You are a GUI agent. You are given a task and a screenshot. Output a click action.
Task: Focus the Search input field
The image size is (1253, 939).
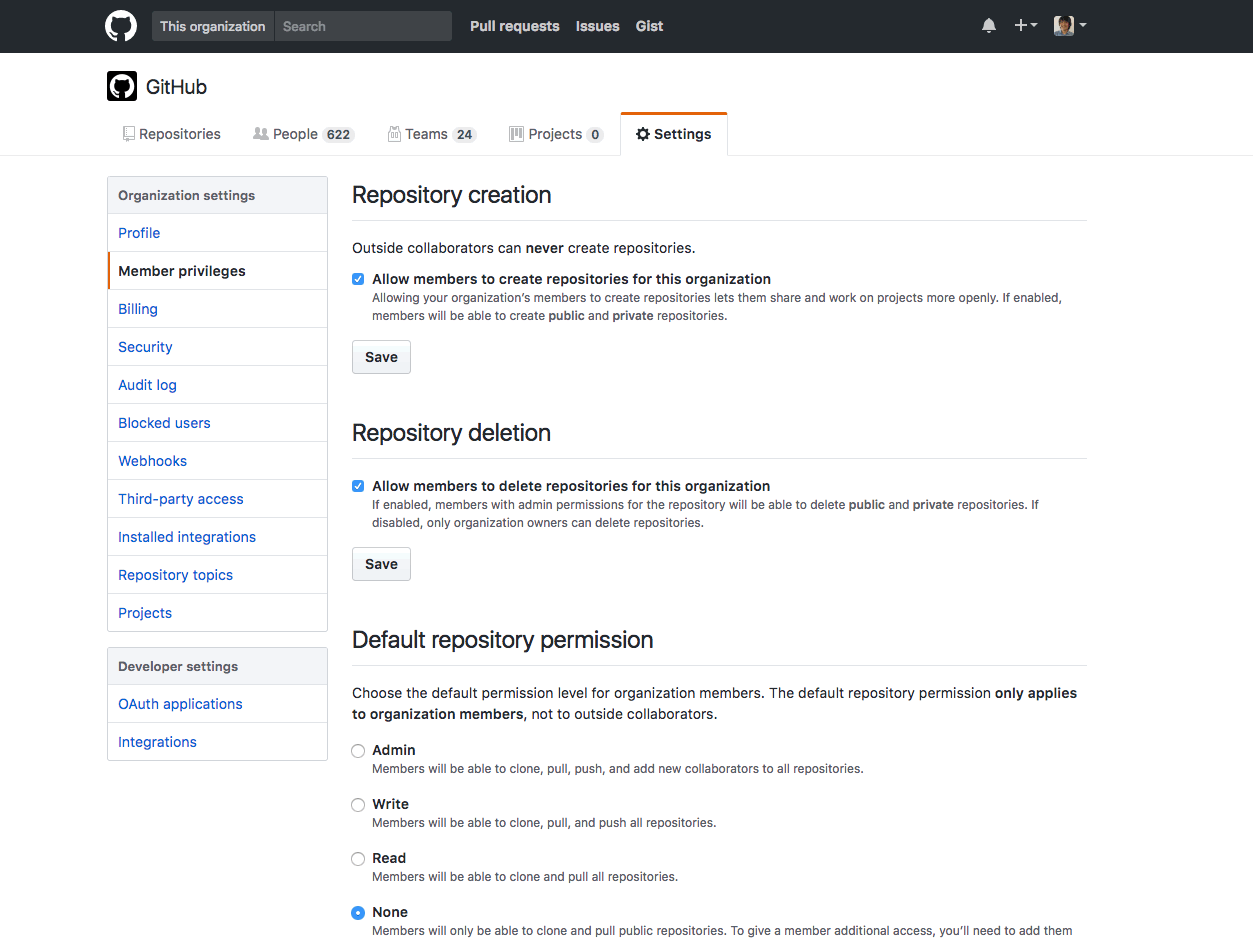click(363, 26)
